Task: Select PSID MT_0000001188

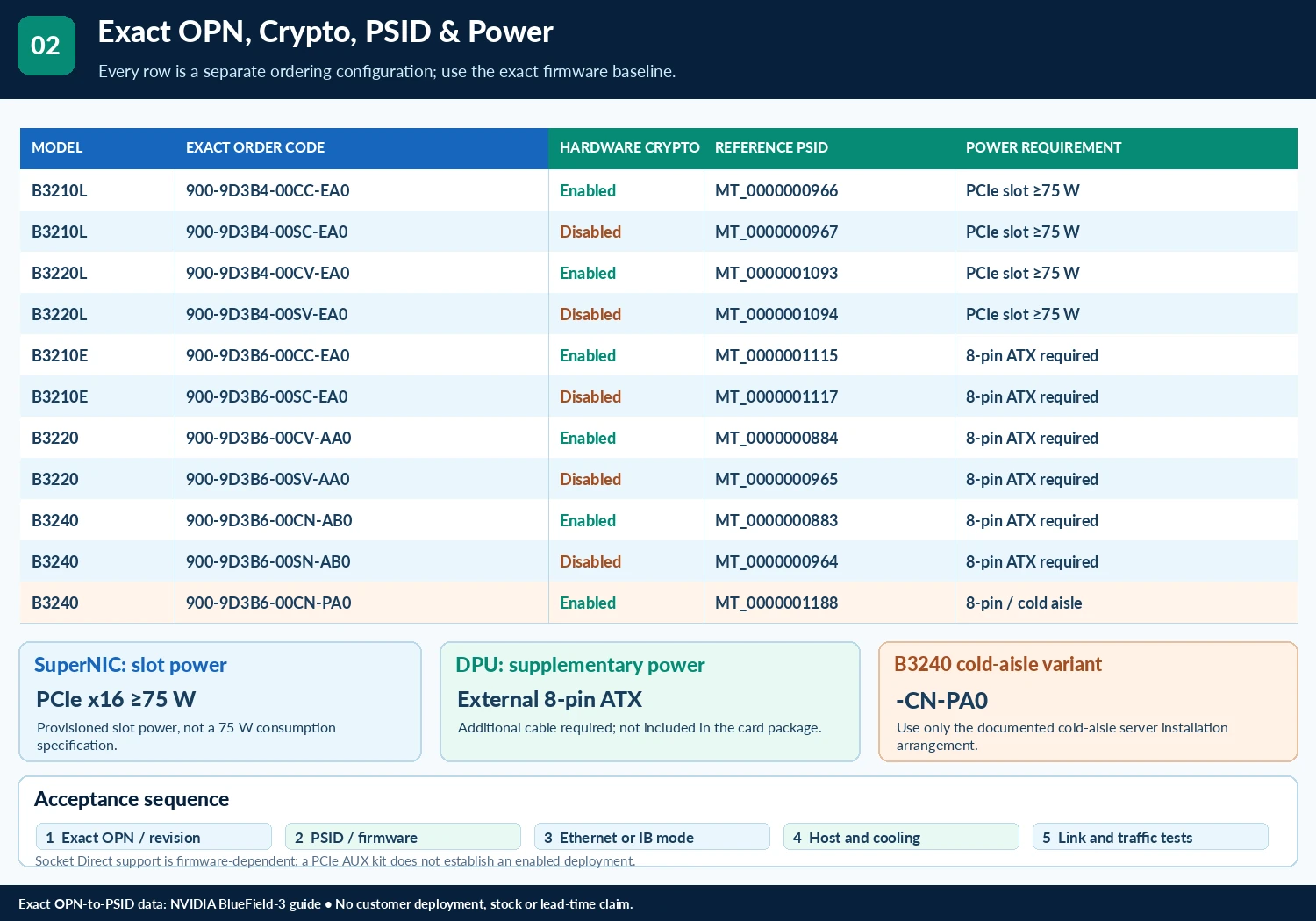Action: click(776, 603)
